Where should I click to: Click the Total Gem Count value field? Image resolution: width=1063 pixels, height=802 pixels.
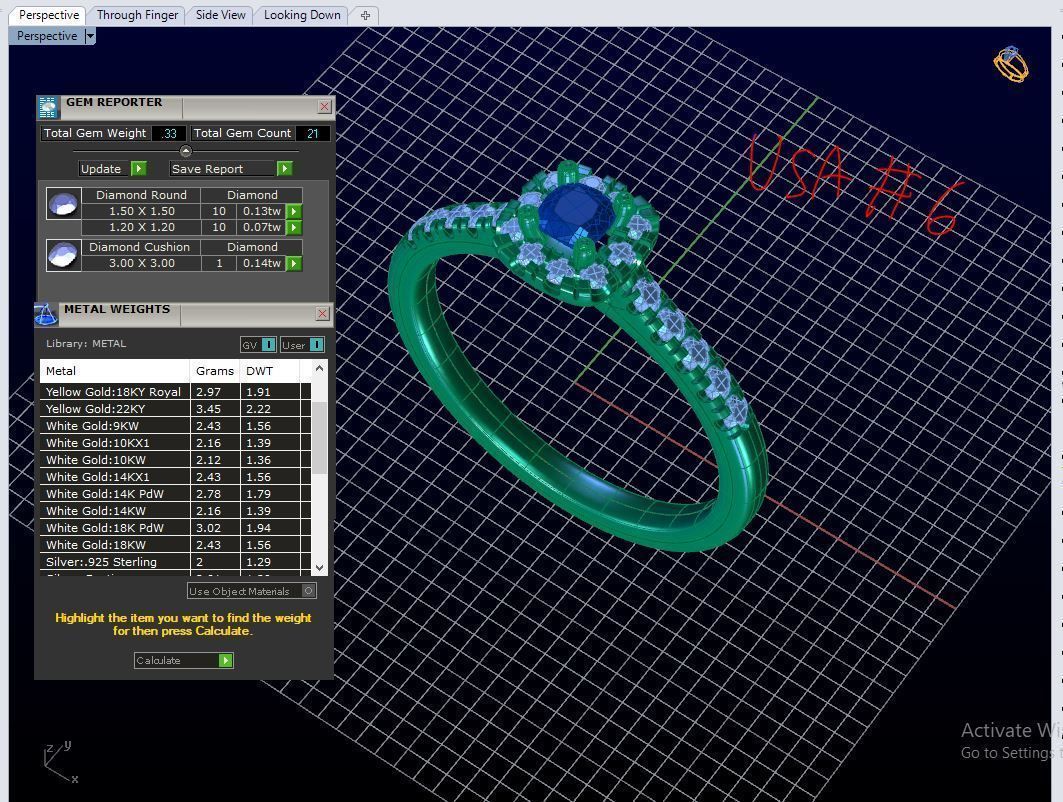pyautogui.click(x=313, y=134)
